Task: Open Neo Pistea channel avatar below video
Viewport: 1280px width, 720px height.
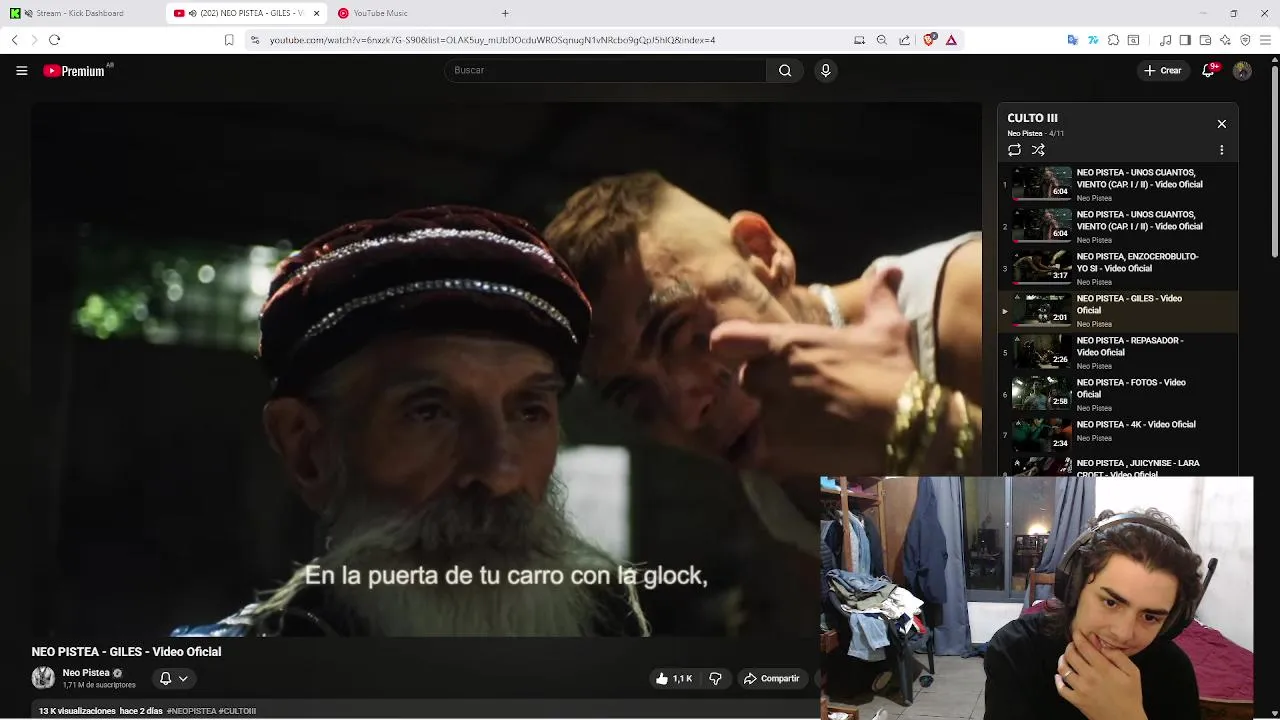Action: click(43, 678)
